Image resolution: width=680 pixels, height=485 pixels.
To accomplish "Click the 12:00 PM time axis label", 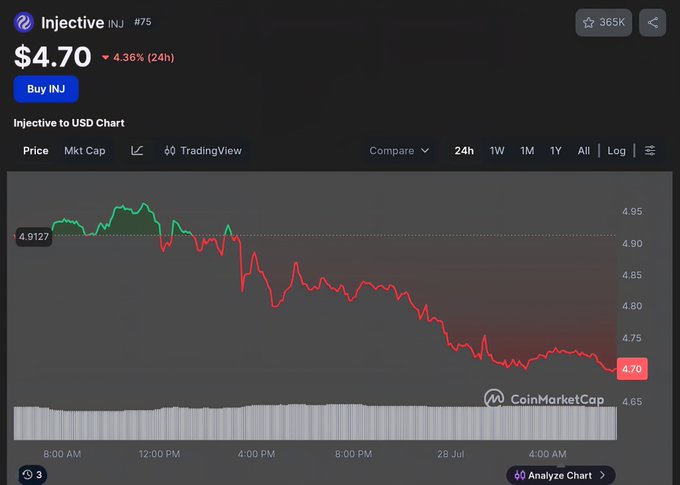I will click(159, 454).
